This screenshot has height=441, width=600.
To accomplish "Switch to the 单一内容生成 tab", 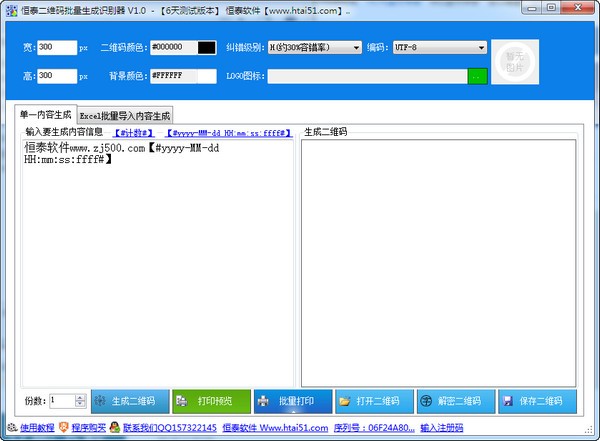I will pyautogui.click(x=46, y=114).
